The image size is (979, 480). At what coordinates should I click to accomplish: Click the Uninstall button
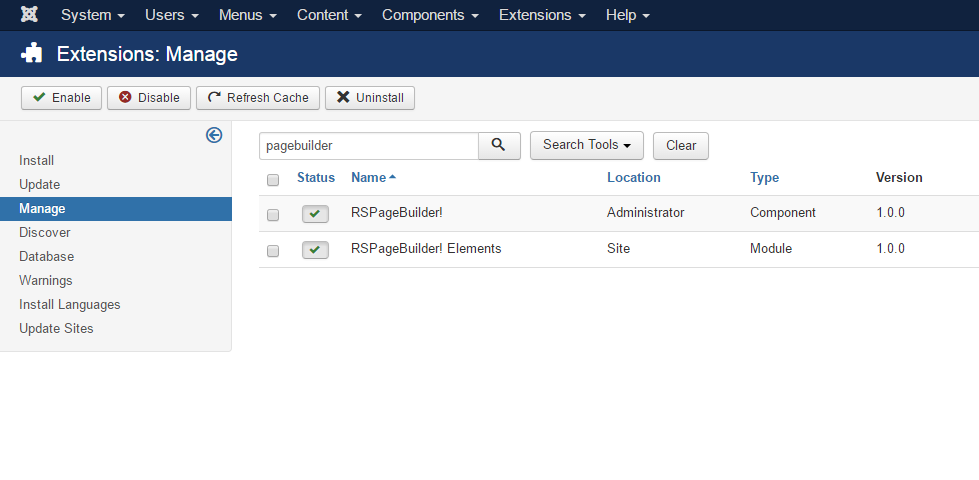(370, 97)
